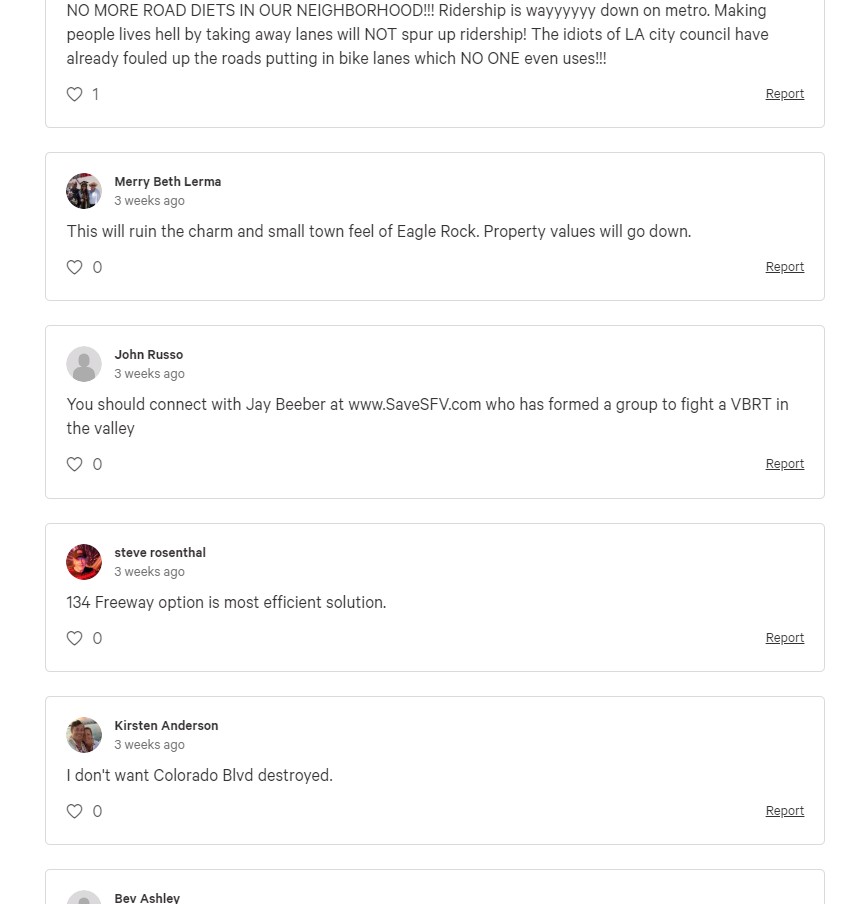The image size is (856, 904).
Task: Report Kirsten Anderson's comment
Action: pyautogui.click(x=784, y=811)
